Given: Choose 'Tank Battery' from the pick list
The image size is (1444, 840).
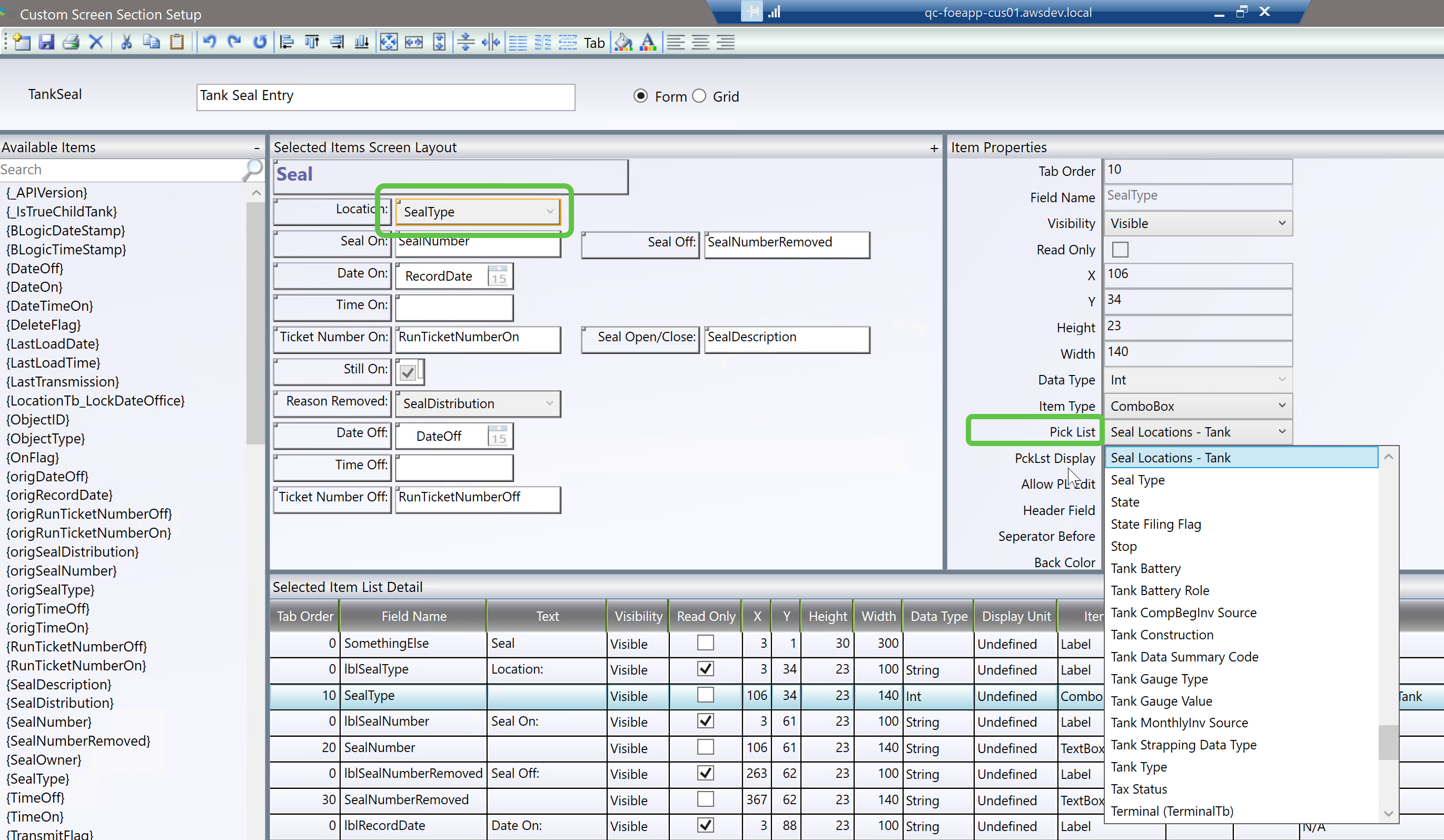Looking at the screenshot, I should coord(1145,568).
